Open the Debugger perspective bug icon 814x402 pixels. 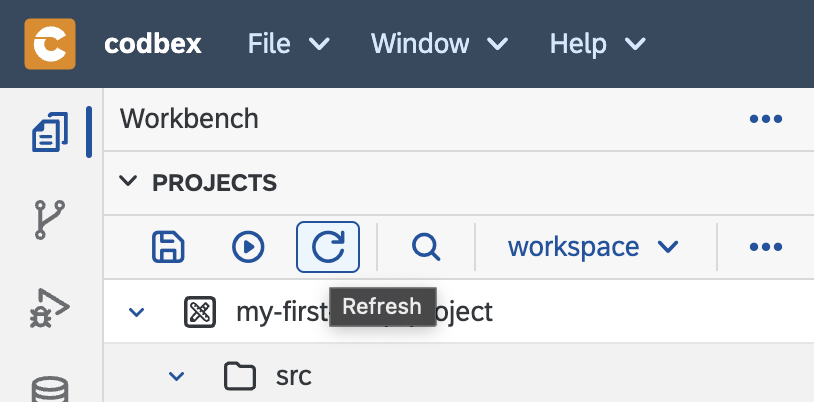point(50,308)
